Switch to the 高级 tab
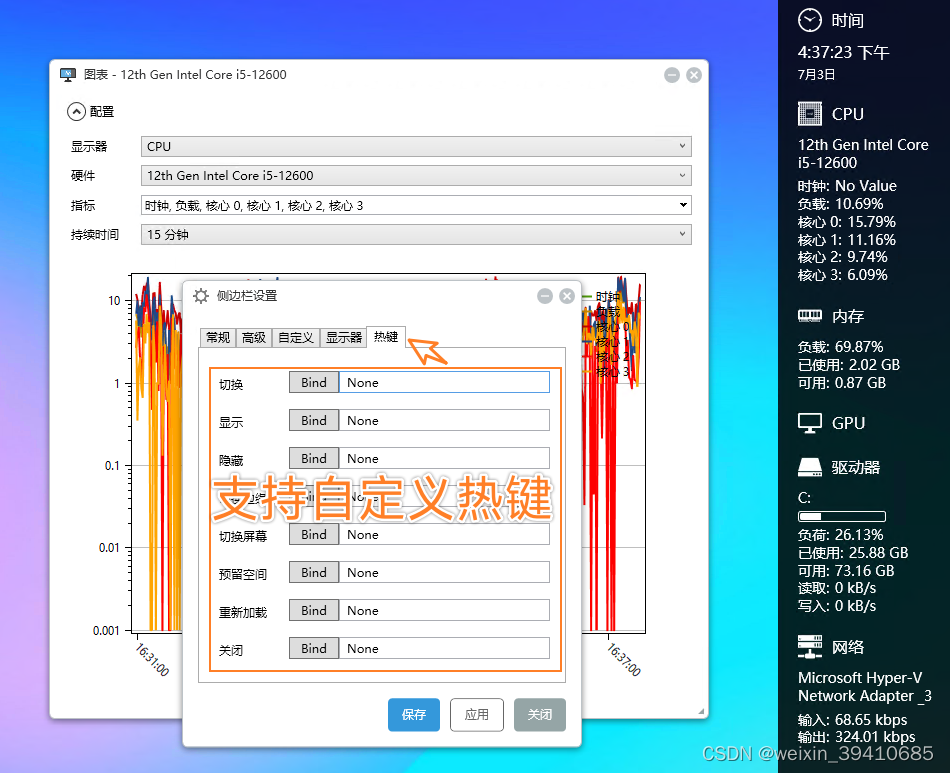950x773 pixels. [254, 337]
